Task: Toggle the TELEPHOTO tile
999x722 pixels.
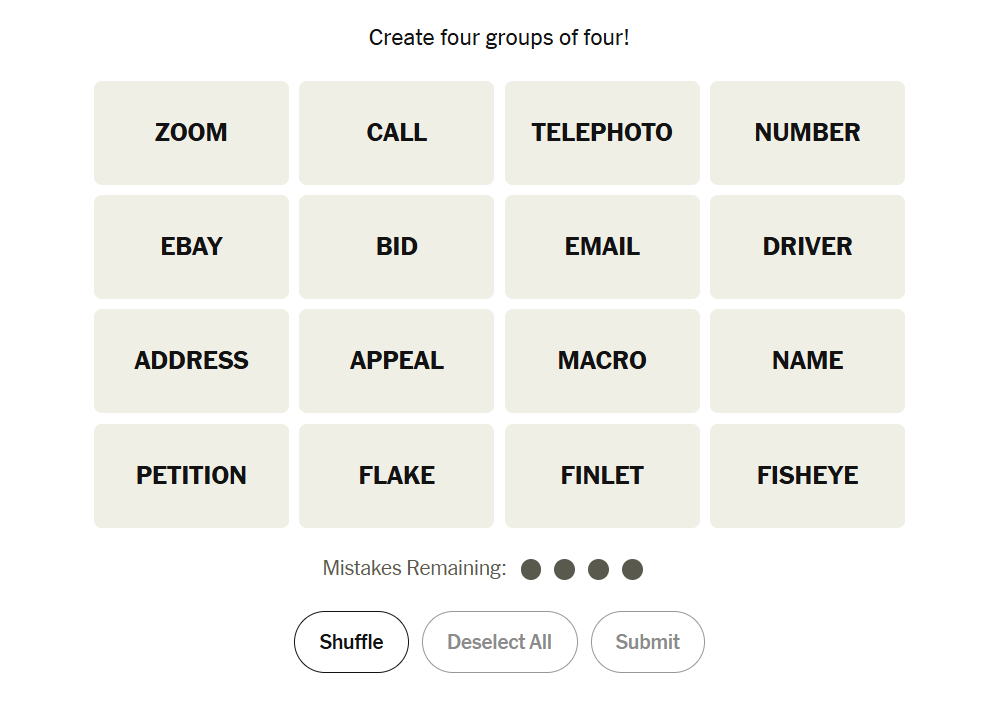Action: click(x=602, y=133)
